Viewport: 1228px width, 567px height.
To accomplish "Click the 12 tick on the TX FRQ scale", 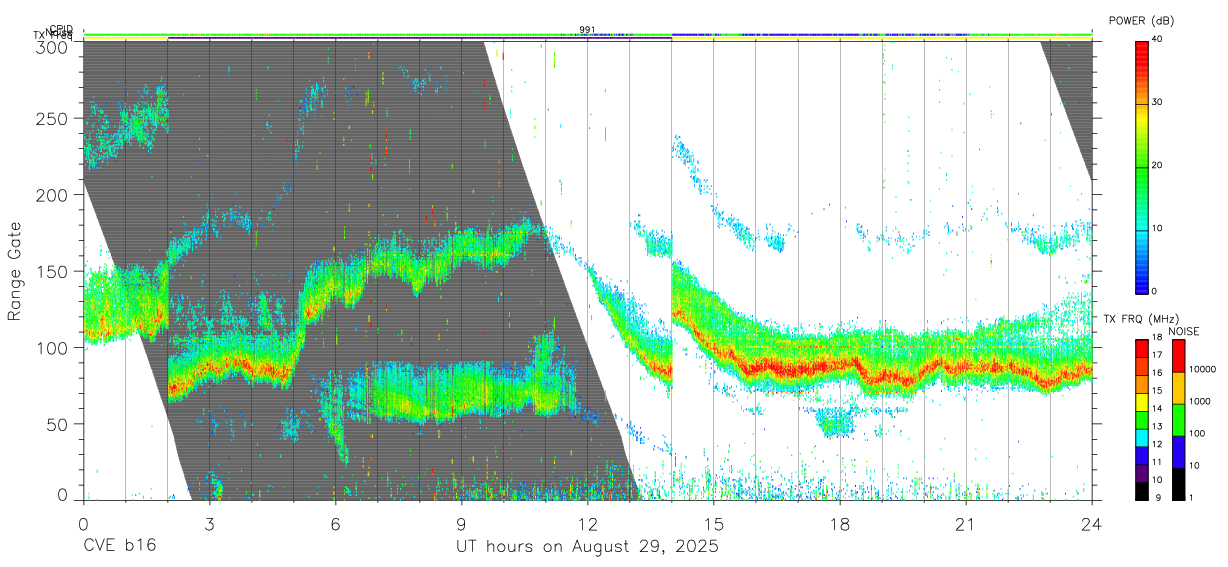I will pos(1157,444).
